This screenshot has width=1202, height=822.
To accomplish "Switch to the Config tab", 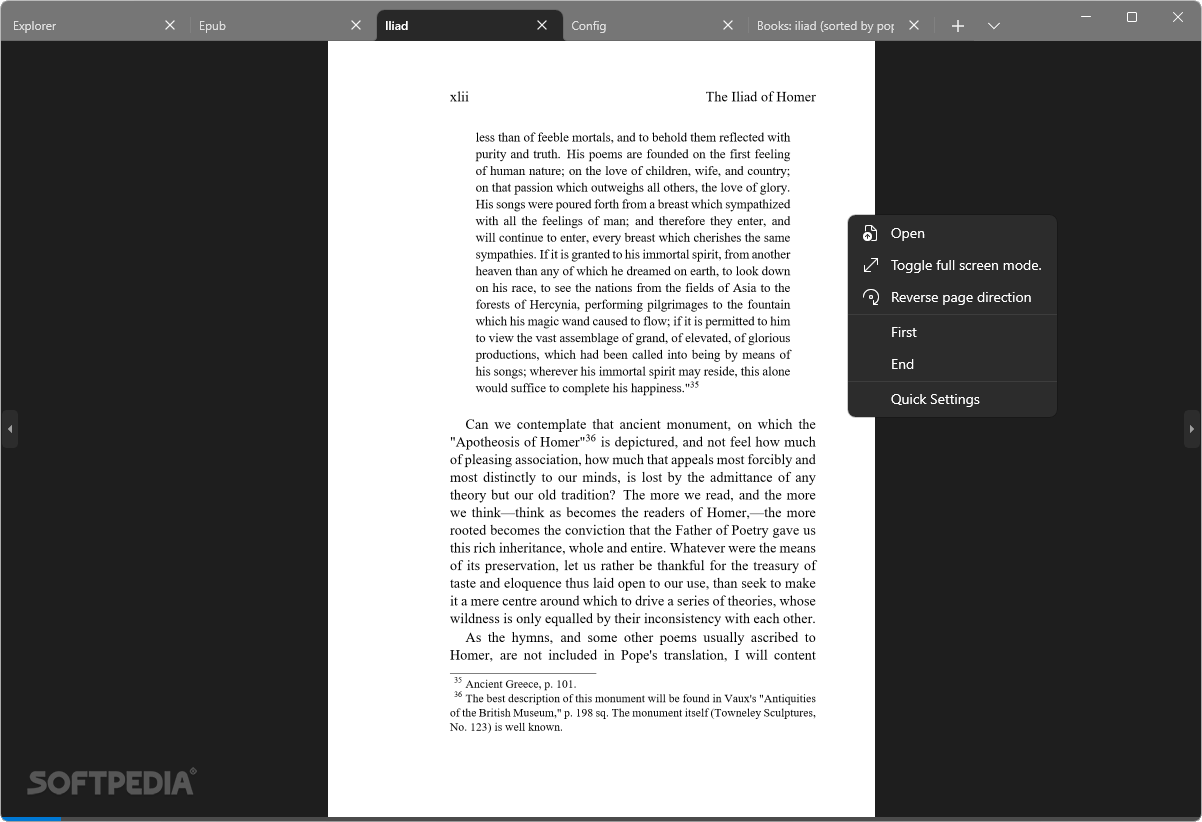I will [655, 26].
